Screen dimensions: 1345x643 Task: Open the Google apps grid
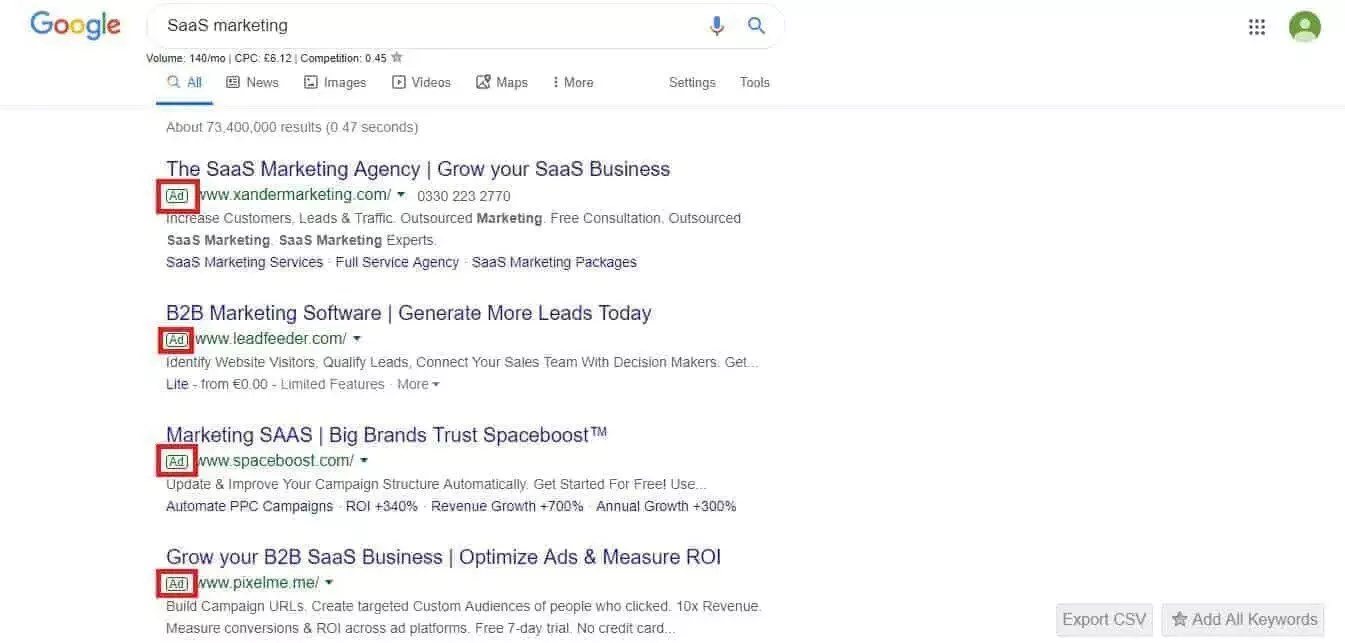click(x=1257, y=27)
